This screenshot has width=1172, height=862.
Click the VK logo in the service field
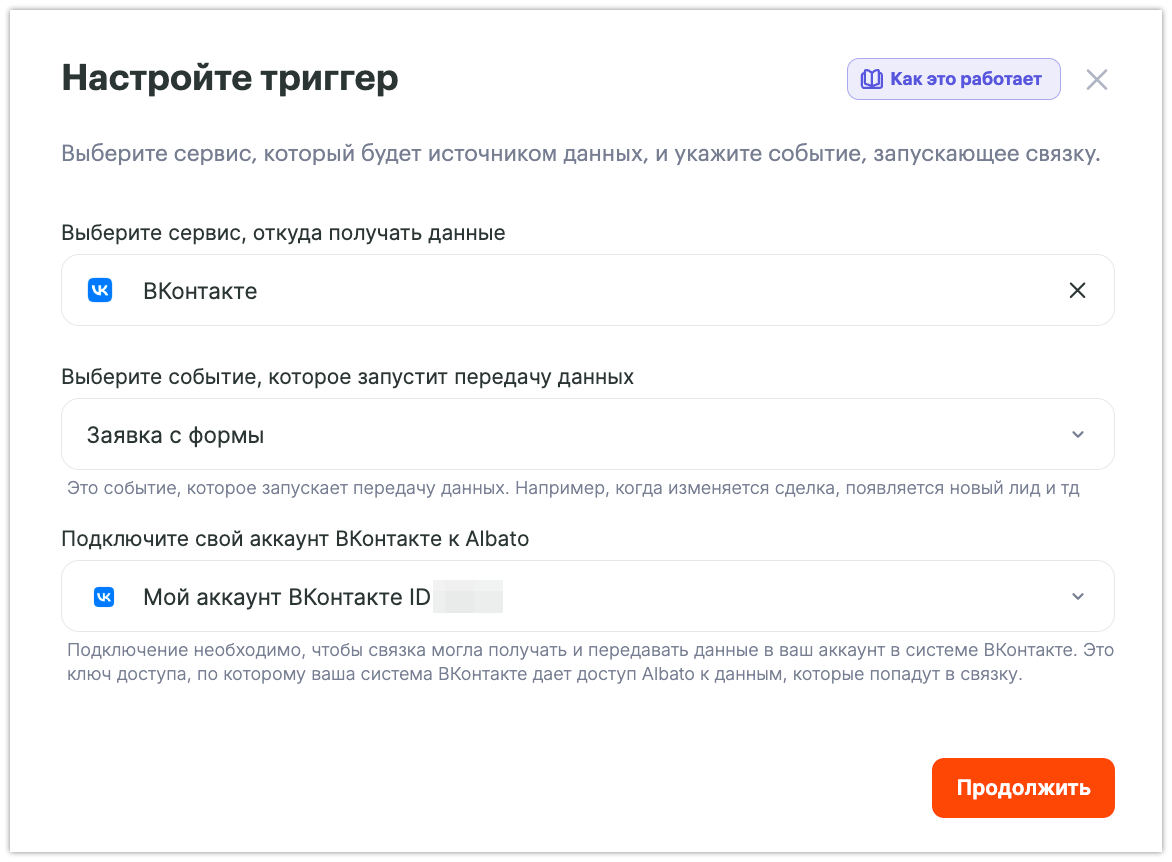(x=100, y=291)
